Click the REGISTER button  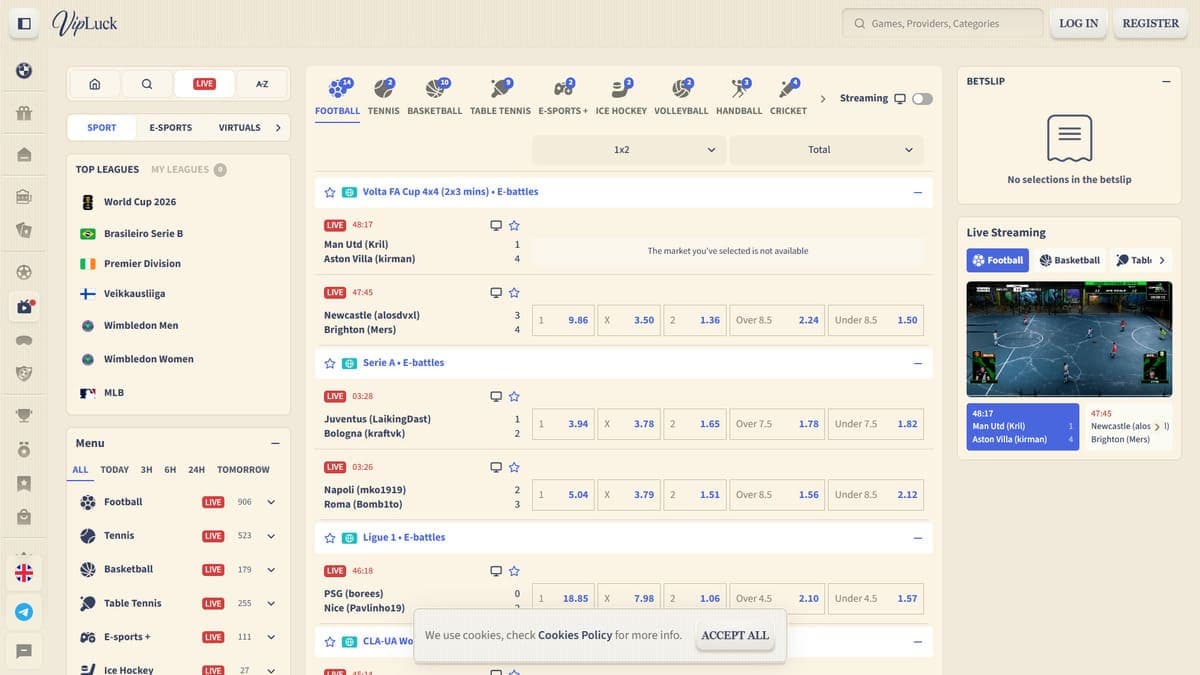[x=1150, y=23]
